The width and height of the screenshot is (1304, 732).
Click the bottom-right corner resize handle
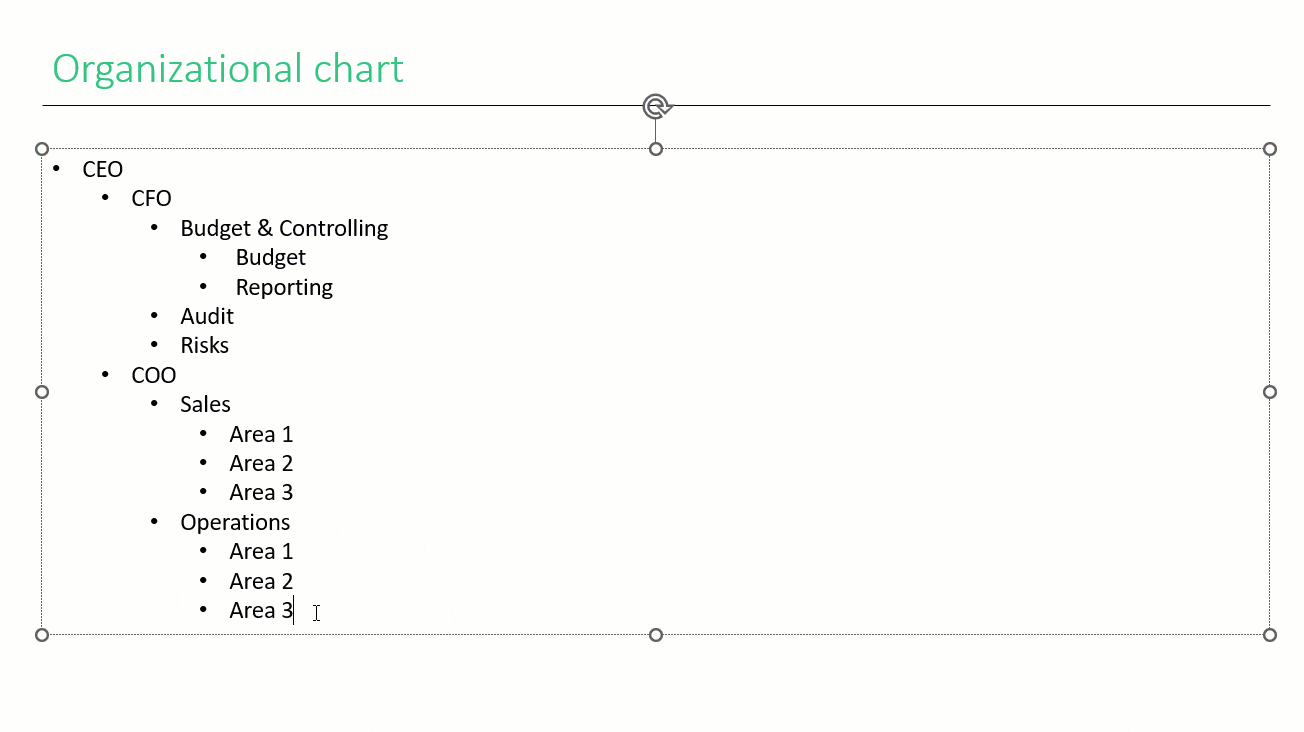pos(1270,635)
